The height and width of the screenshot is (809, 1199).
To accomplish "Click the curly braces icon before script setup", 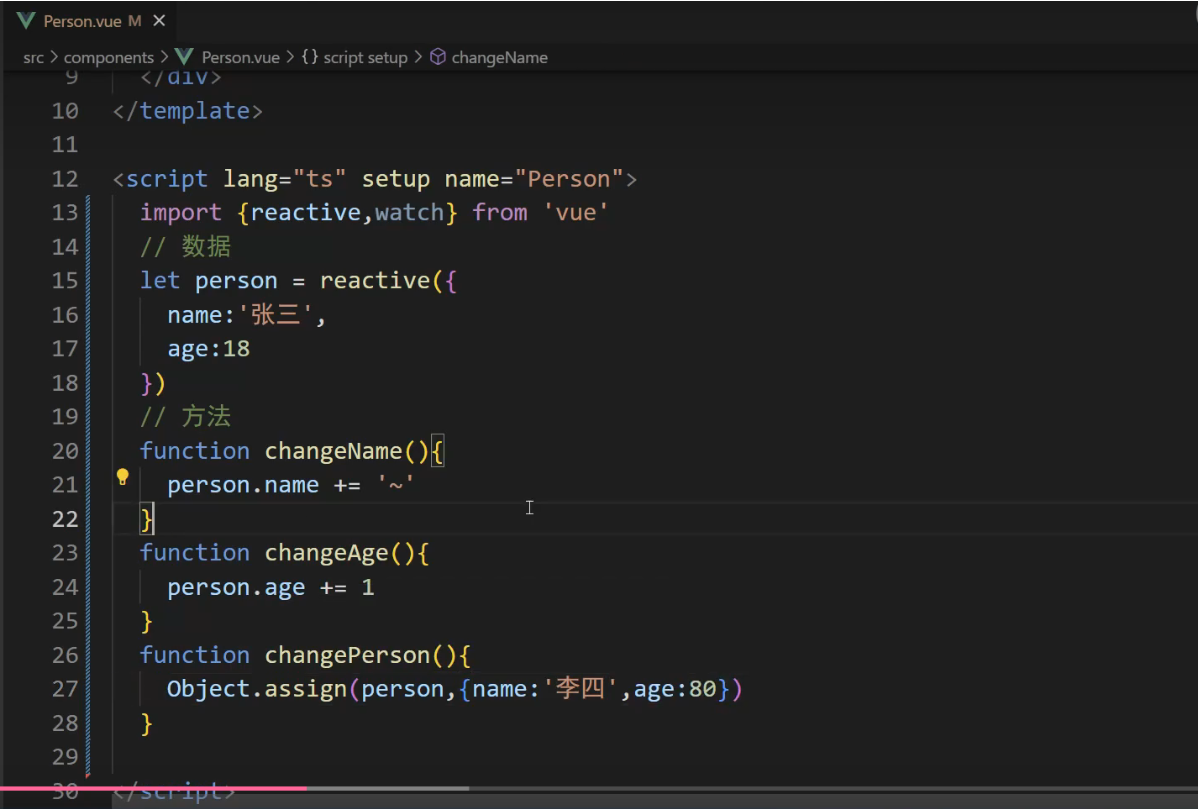I will [310, 57].
